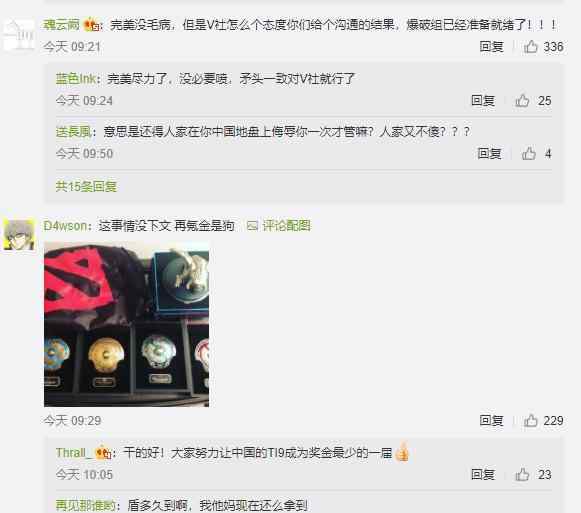Open 魂云阀's profile avatar
Image resolution: width=581 pixels, height=513 pixels.
[x=19, y=34]
